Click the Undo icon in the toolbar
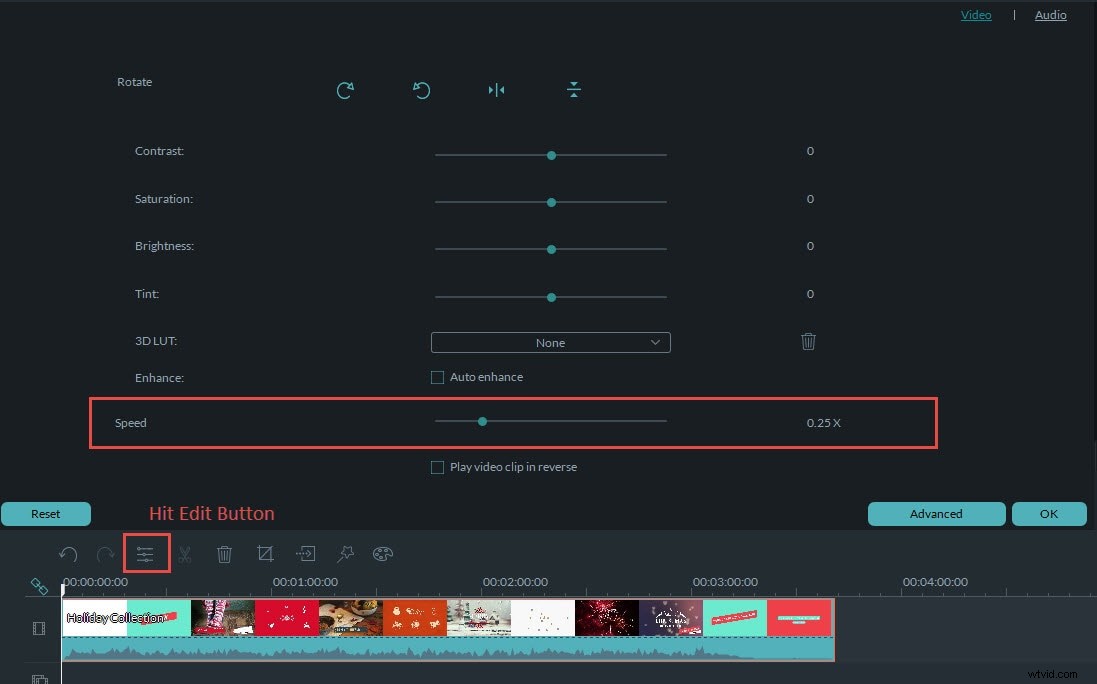 point(68,553)
